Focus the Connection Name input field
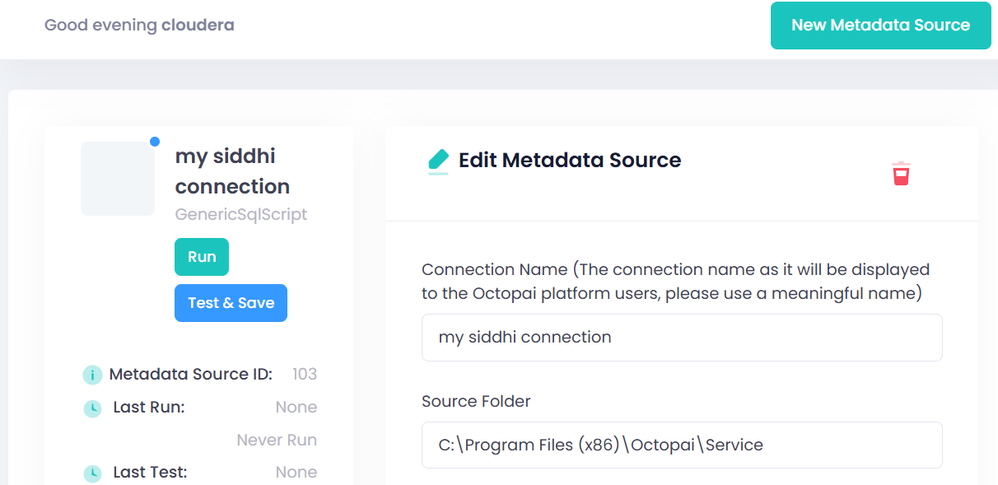998x485 pixels. click(x=681, y=337)
